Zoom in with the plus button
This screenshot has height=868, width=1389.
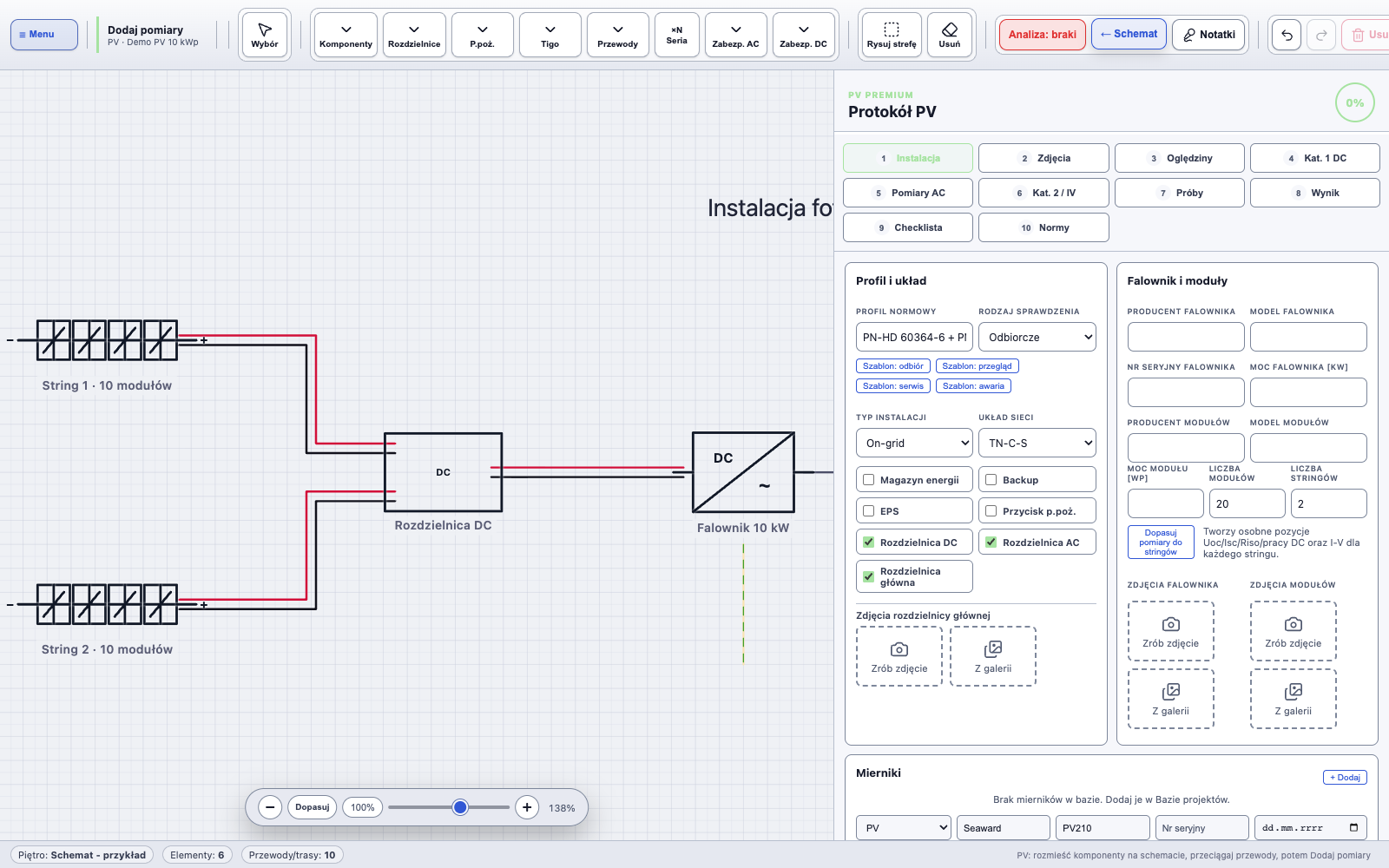tap(527, 807)
